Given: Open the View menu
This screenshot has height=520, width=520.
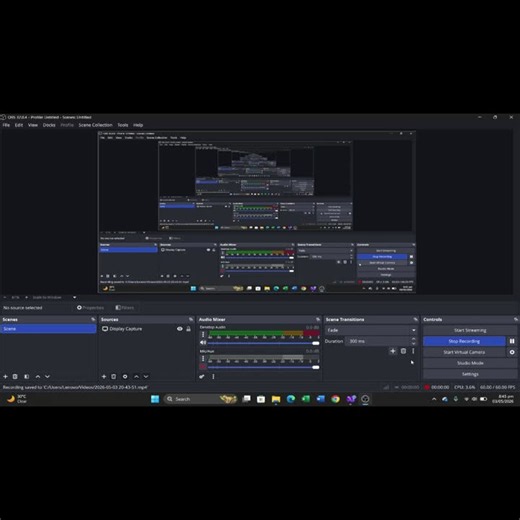Looking at the screenshot, I should pyautogui.click(x=33, y=125).
